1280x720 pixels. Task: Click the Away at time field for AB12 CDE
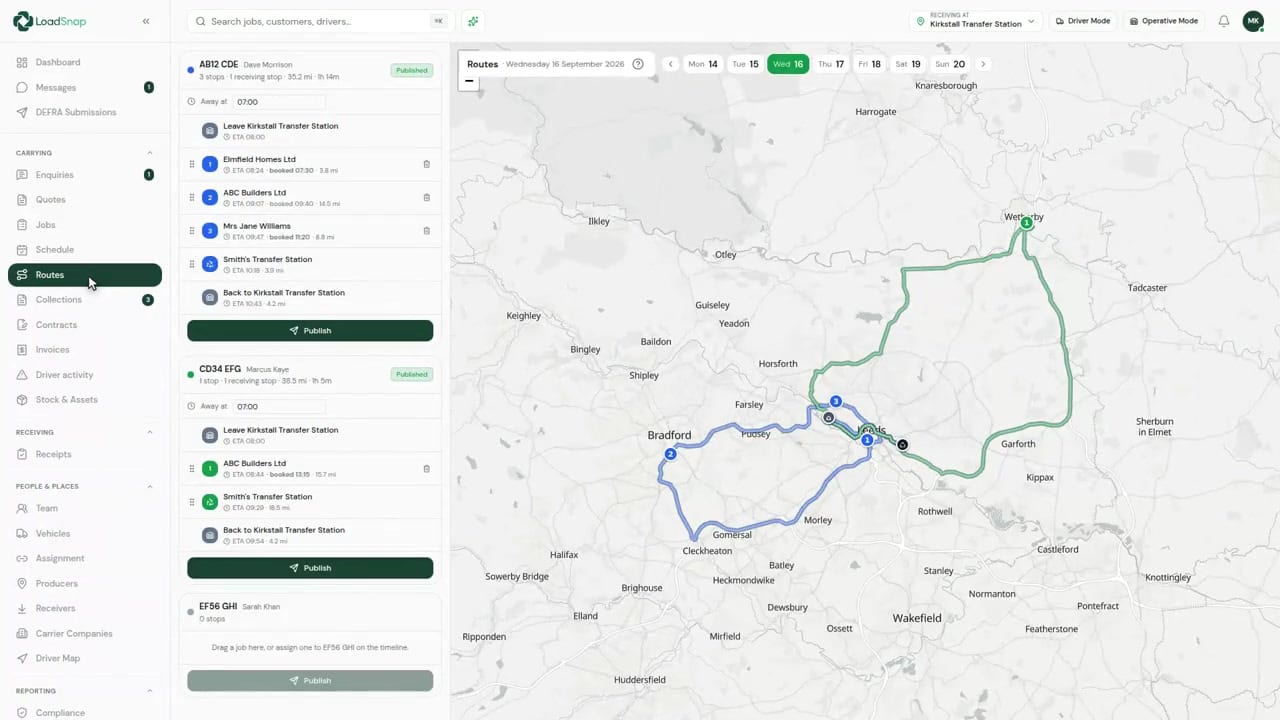(279, 102)
